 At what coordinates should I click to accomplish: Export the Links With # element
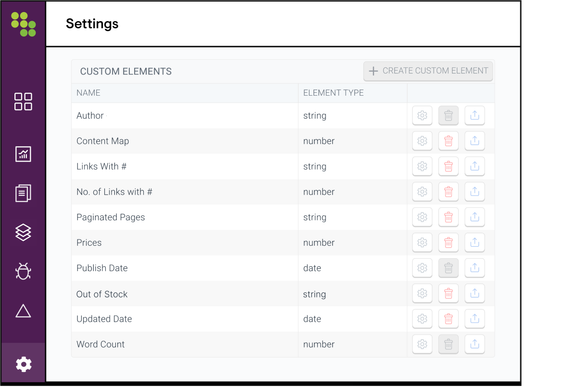coord(474,166)
